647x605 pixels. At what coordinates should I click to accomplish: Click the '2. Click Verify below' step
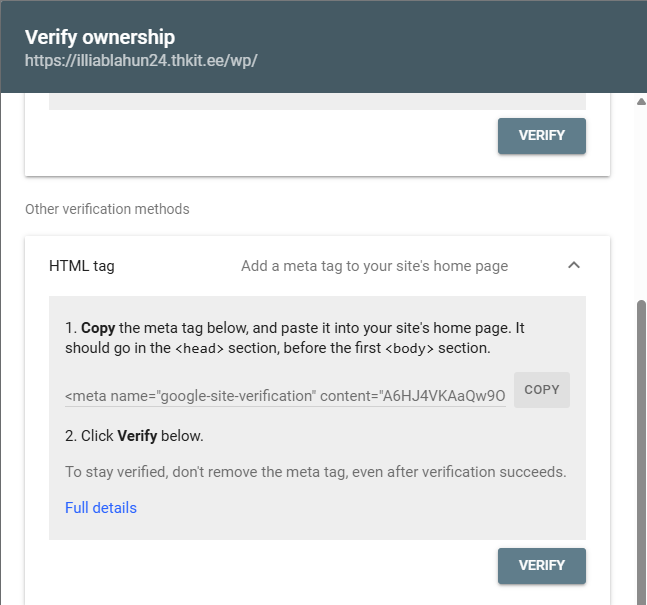pyautogui.click(x=134, y=436)
